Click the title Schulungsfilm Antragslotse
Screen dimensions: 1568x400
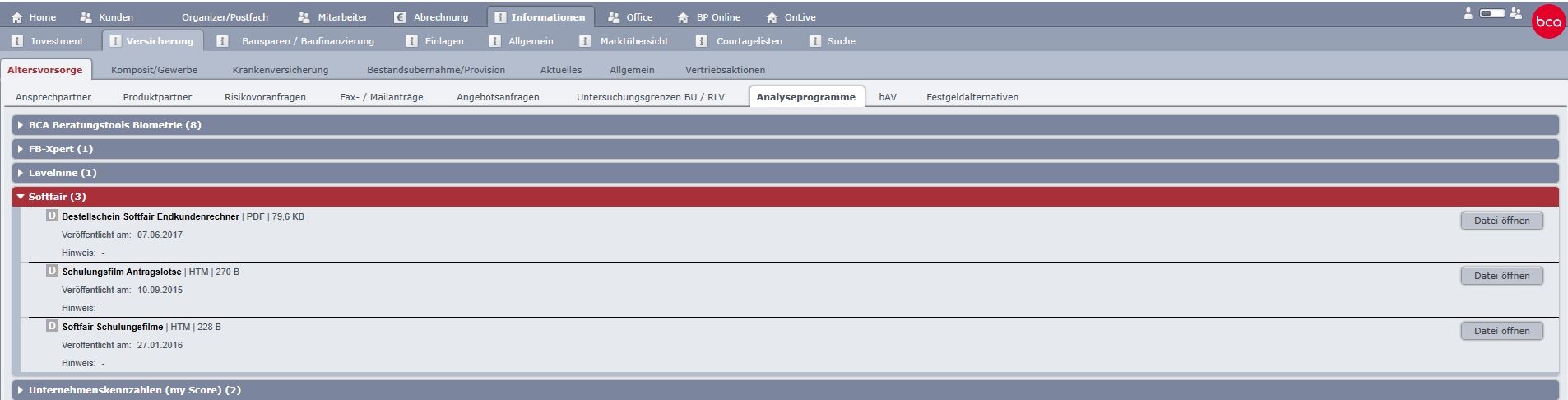click(122, 272)
